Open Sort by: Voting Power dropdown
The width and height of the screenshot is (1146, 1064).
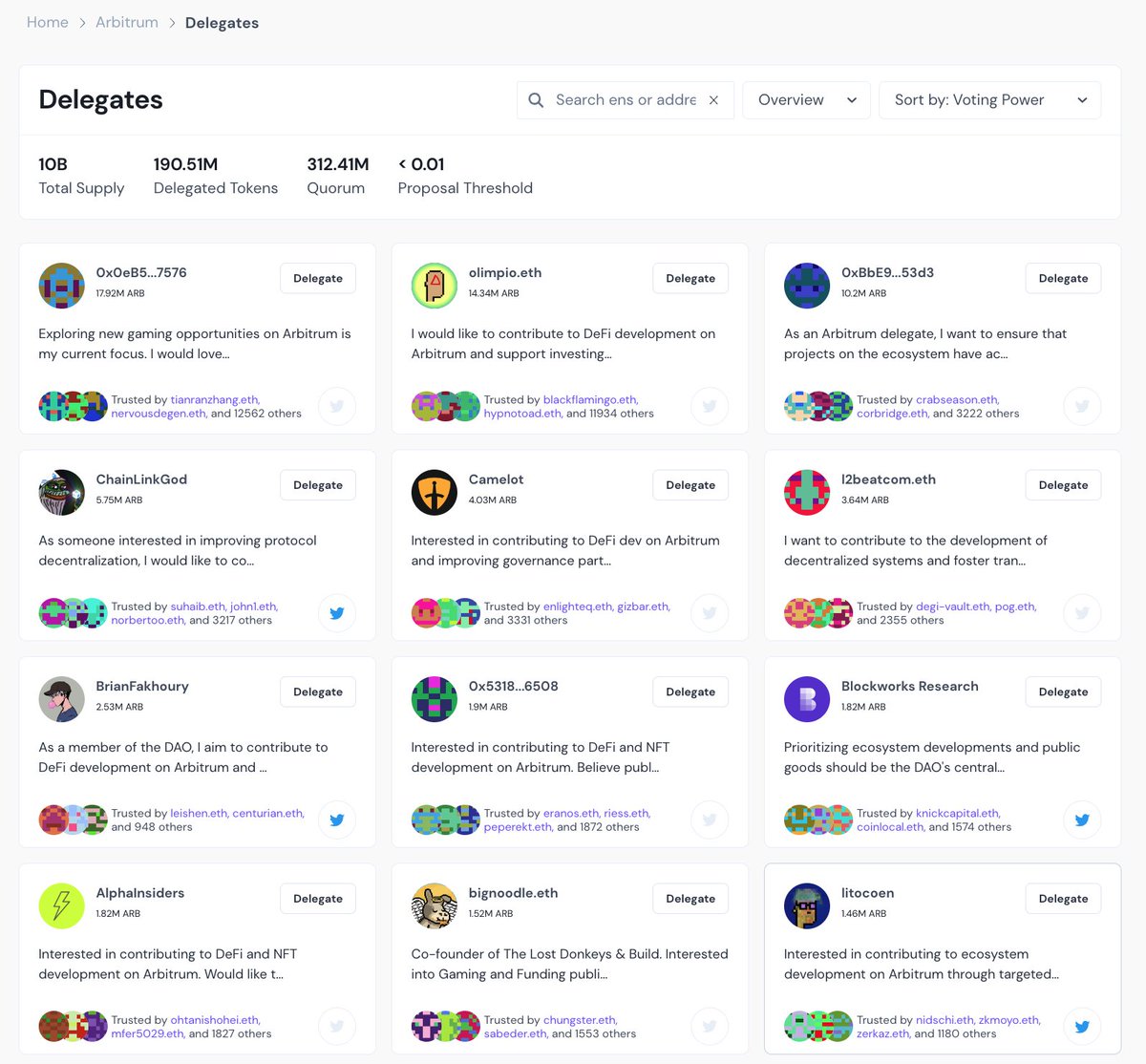pyautogui.click(x=989, y=100)
